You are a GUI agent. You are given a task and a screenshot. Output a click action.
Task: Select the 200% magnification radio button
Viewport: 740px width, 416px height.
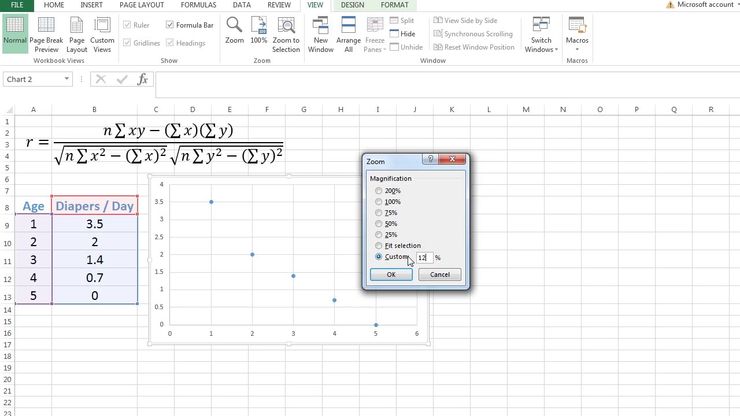coord(377,190)
